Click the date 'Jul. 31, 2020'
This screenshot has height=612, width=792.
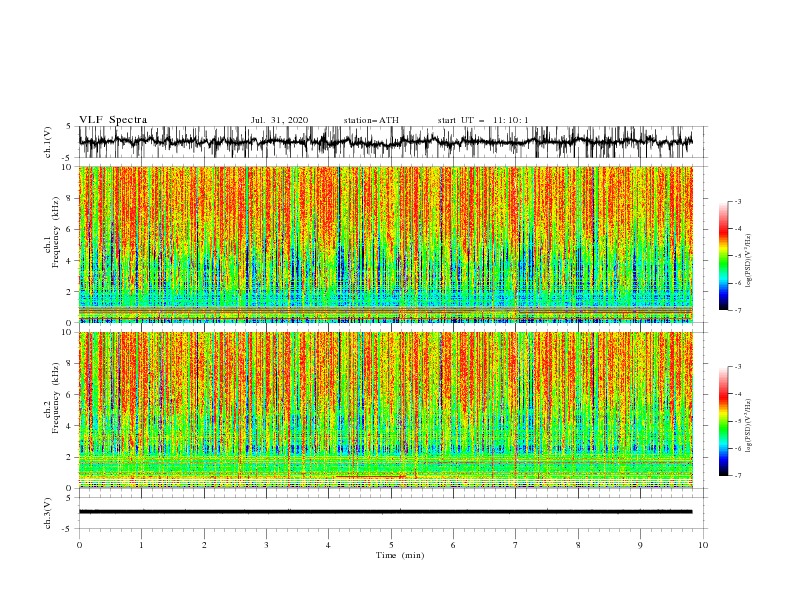(279, 120)
